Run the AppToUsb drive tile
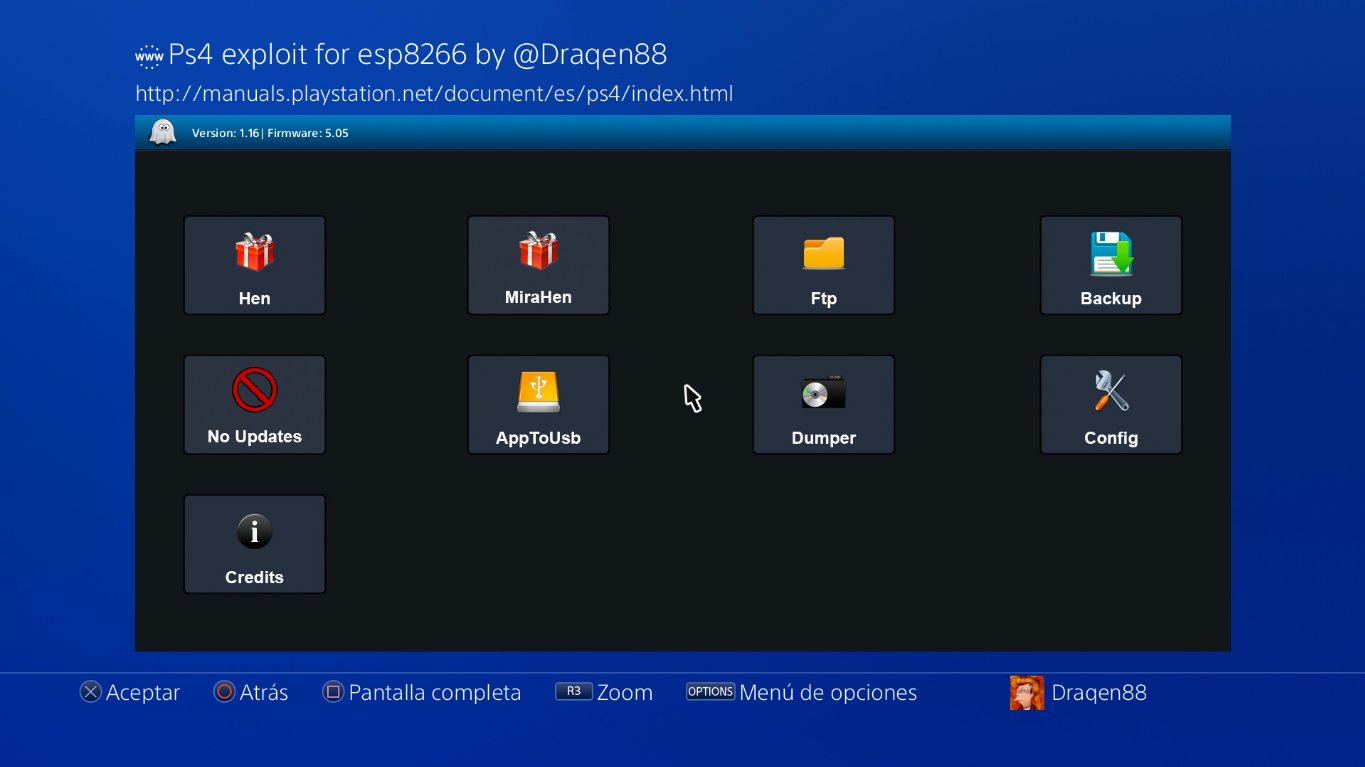Screen dimensions: 1365x767 (x=538, y=404)
